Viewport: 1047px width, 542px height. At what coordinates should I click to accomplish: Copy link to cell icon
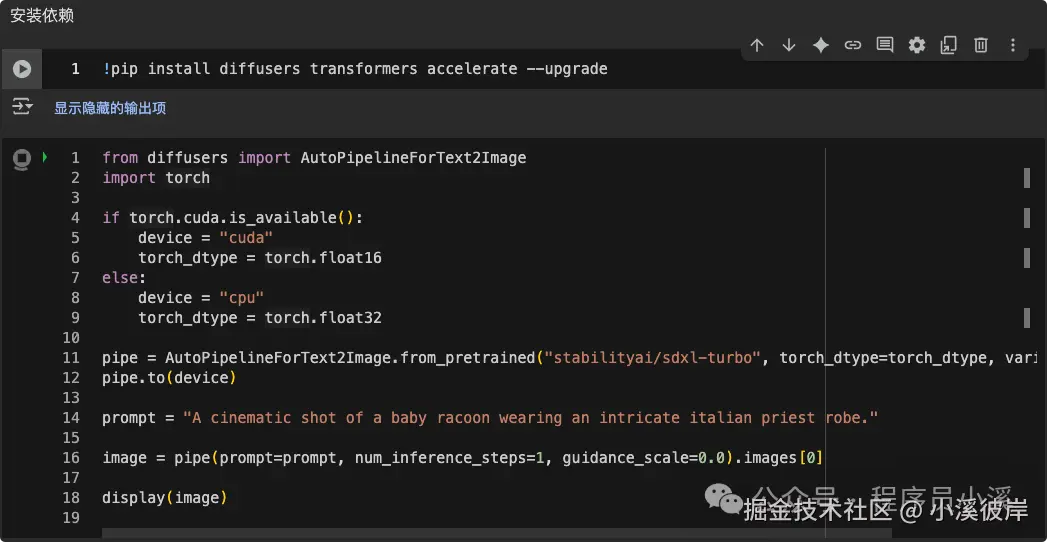[x=853, y=45]
